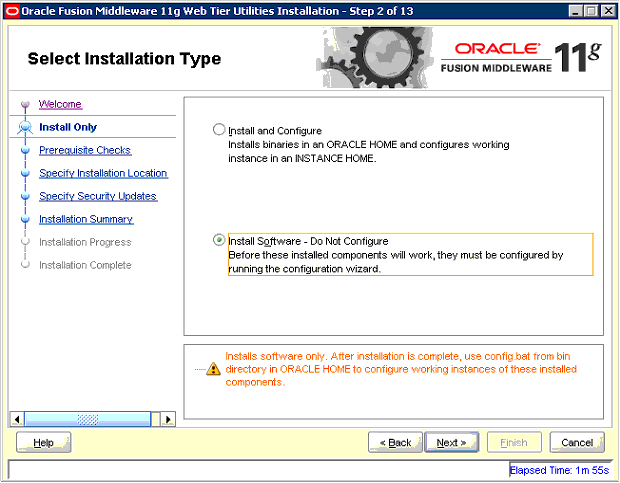Minimize the installer window

[576, 11]
